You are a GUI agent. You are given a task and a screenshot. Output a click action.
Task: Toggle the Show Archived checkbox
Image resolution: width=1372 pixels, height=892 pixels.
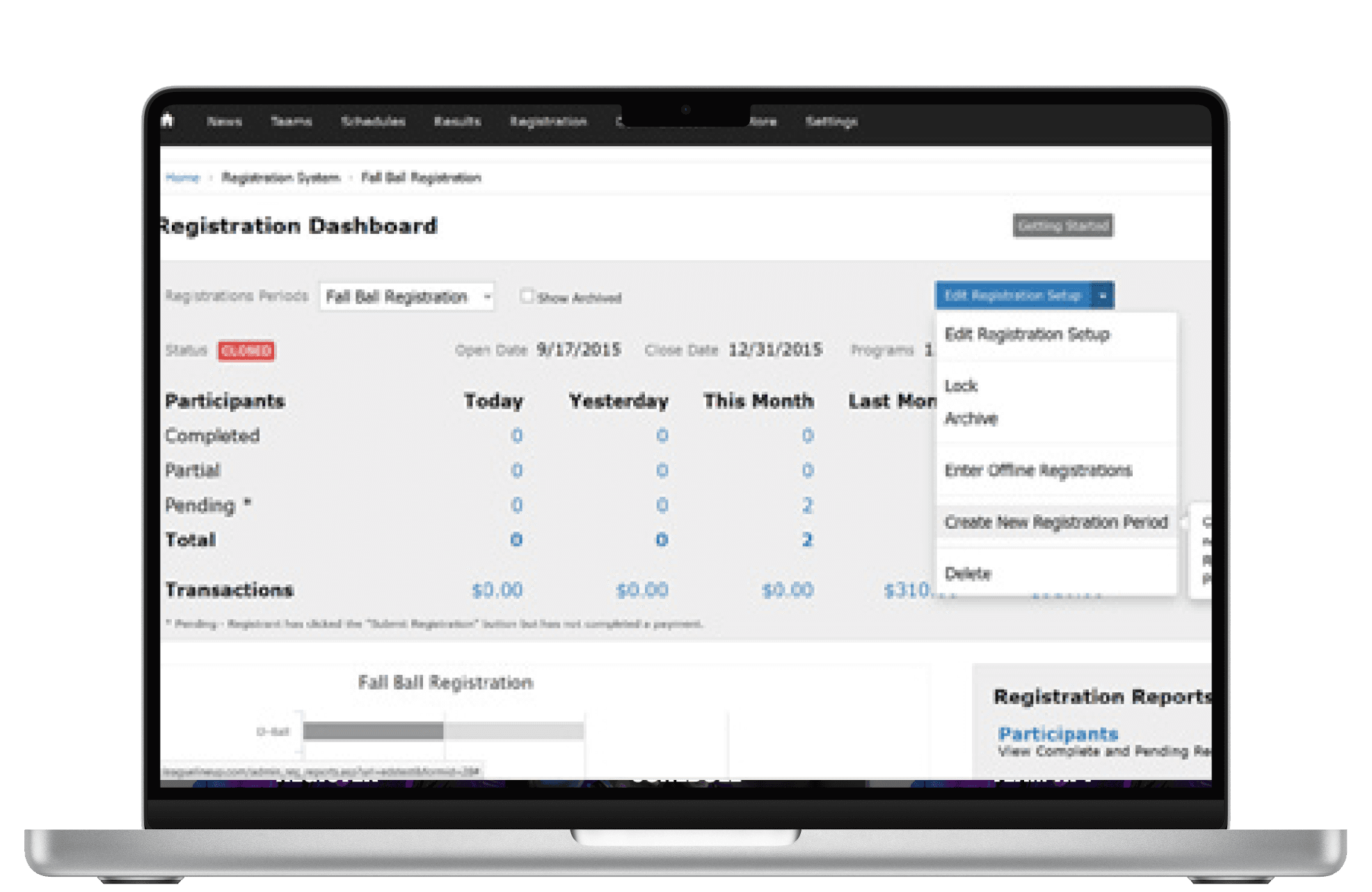click(x=529, y=296)
